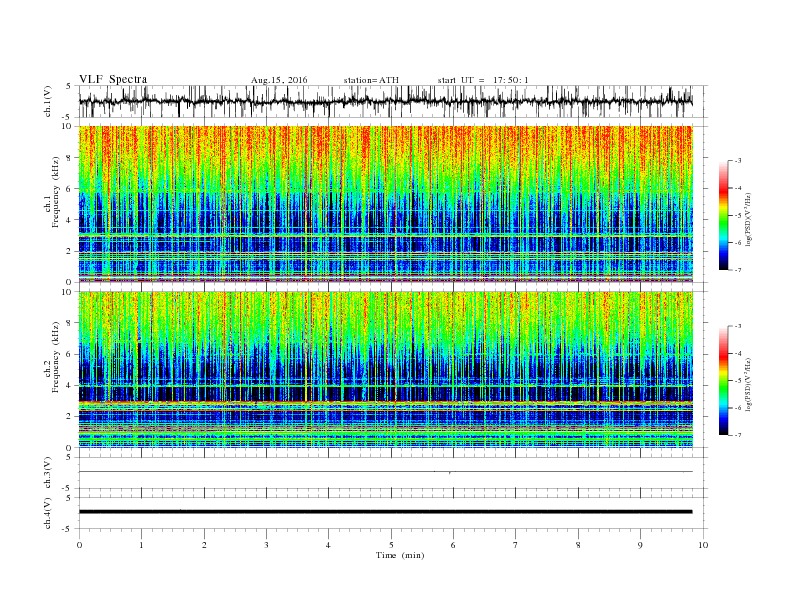Viewport: 792px width, 612px height.
Task: Click the "4" minute tick on time axis
Action: 328,545
